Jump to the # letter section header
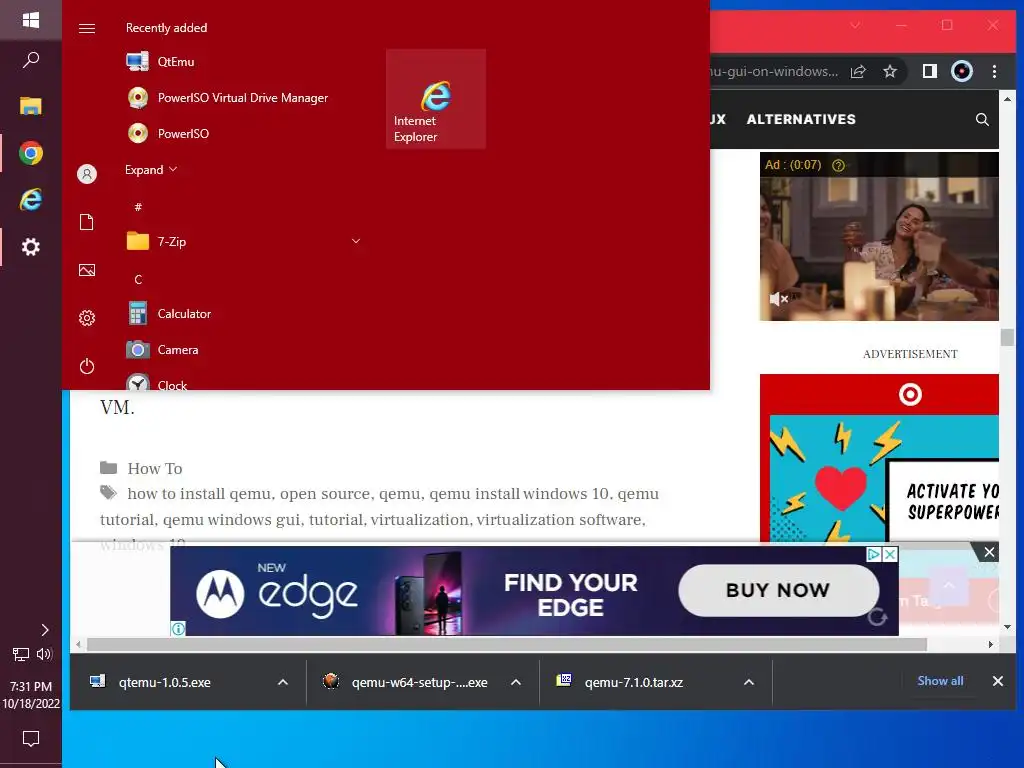 (x=138, y=207)
